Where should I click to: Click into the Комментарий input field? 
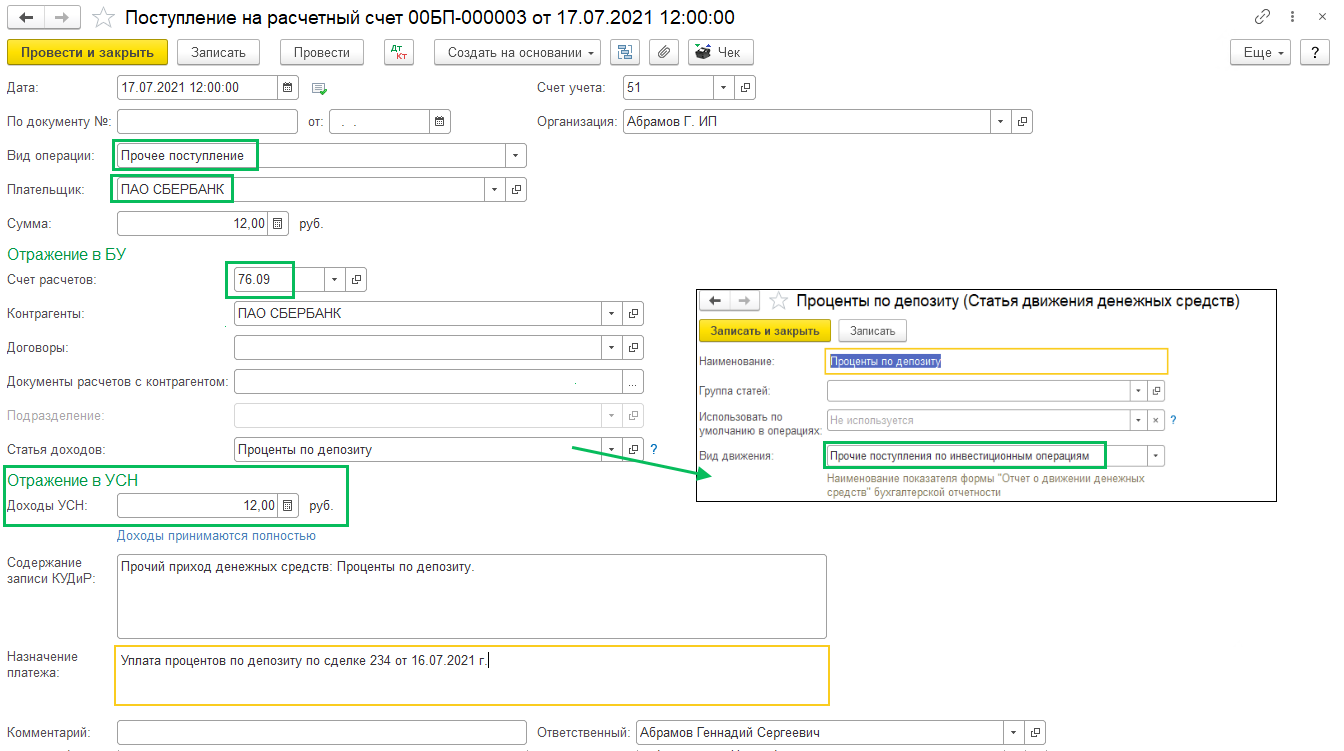(x=321, y=732)
